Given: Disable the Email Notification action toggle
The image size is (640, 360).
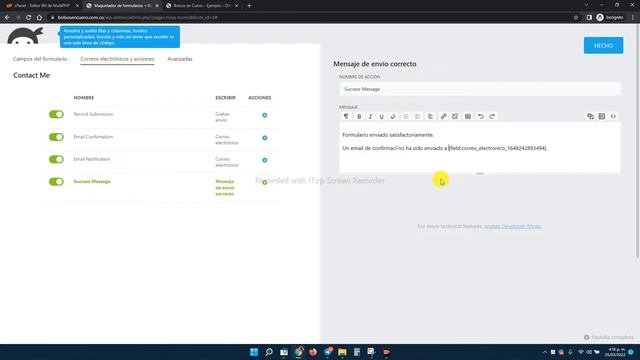Looking at the screenshot, I should [56, 159].
